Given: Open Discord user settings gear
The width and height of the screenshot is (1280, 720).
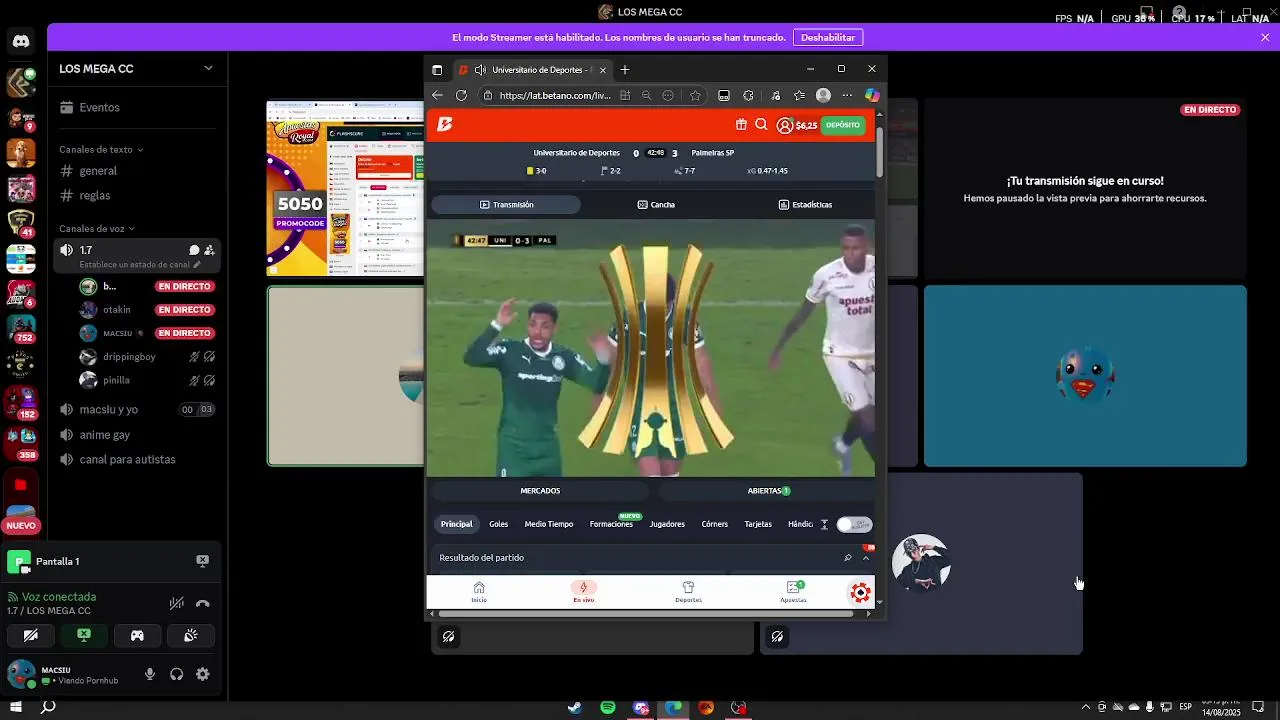Looking at the screenshot, I should point(203,674).
